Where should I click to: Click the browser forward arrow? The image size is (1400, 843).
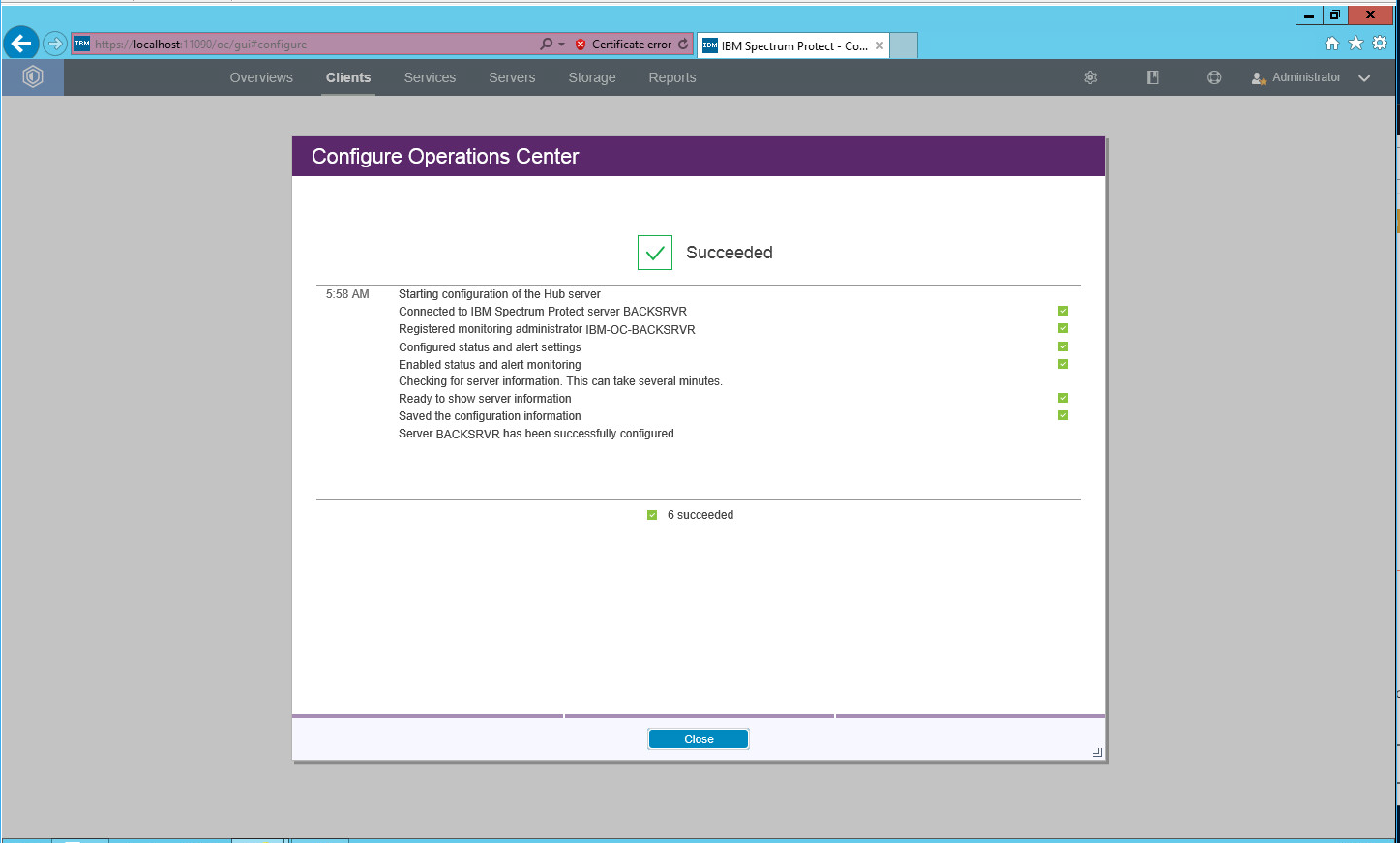[x=55, y=44]
